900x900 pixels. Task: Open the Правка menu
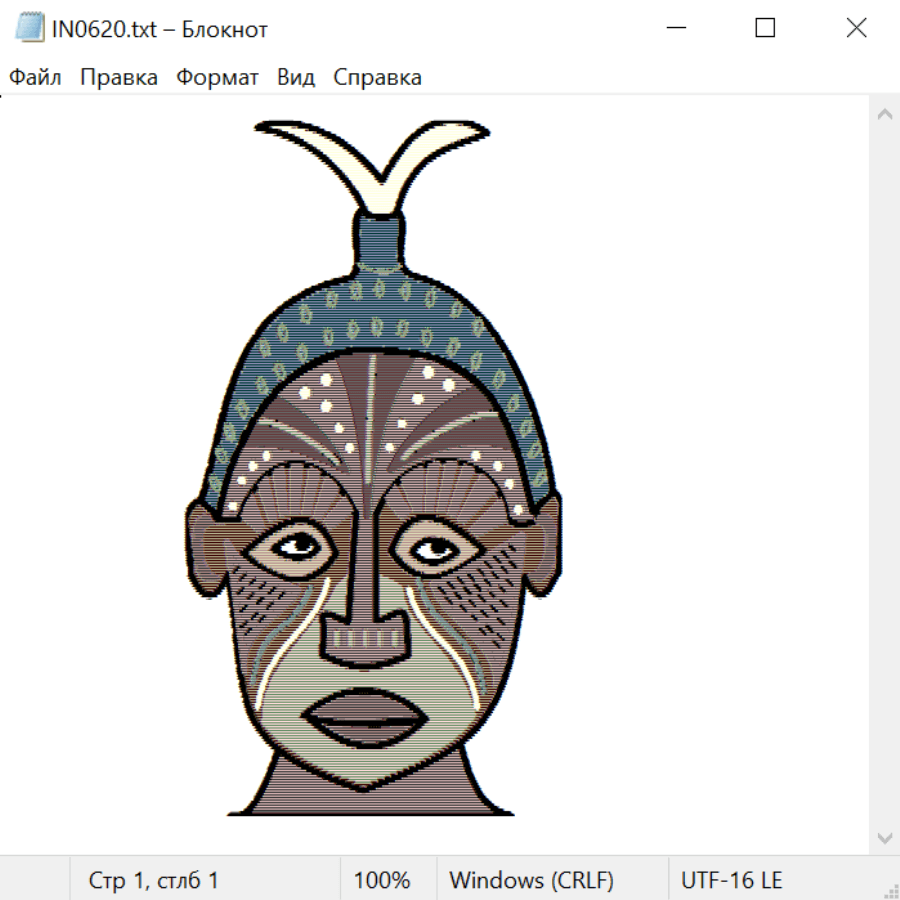(x=118, y=78)
